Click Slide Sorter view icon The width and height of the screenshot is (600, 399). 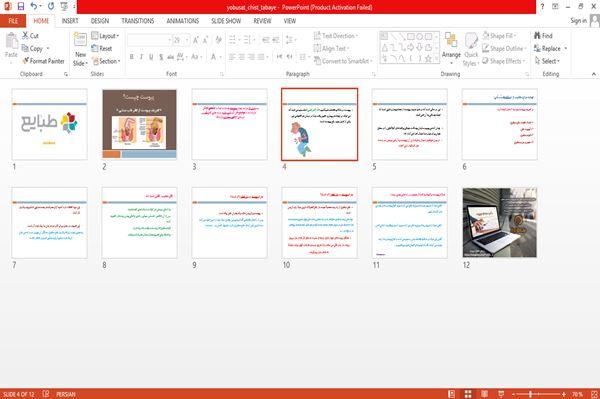point(468,394)
